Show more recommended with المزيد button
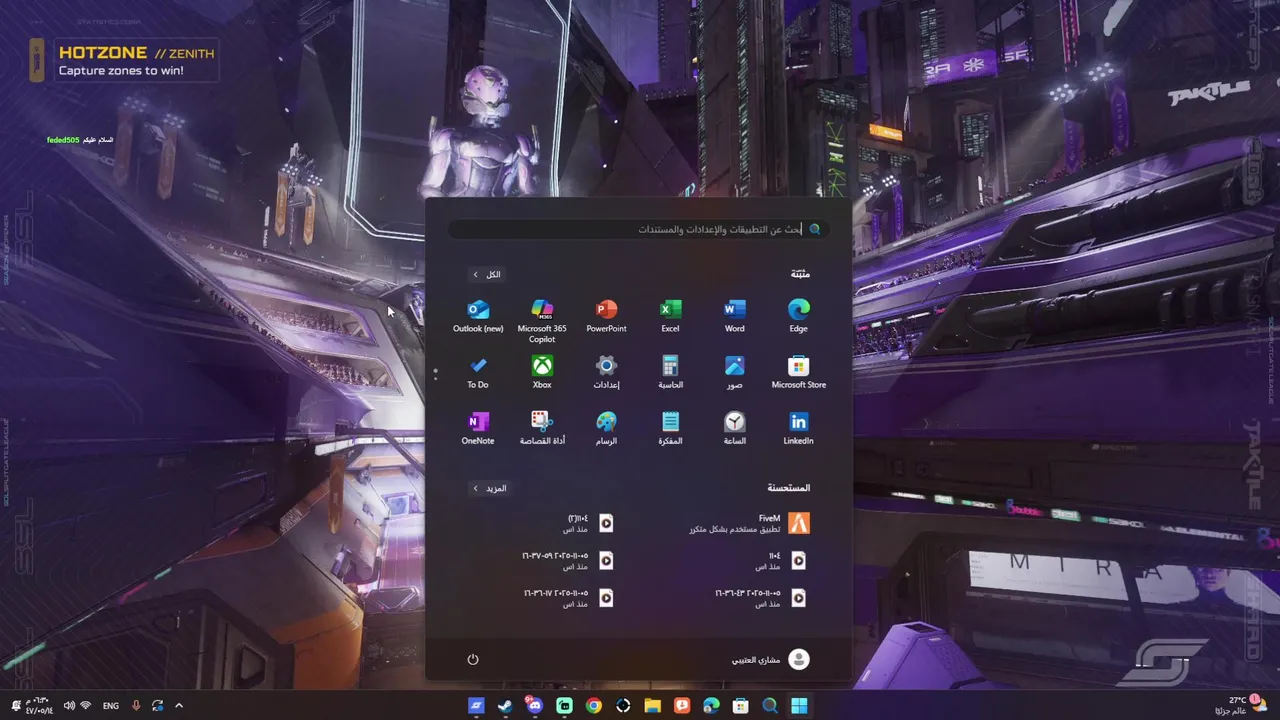This screenshot has height=720, width=1280. (489, 488)
